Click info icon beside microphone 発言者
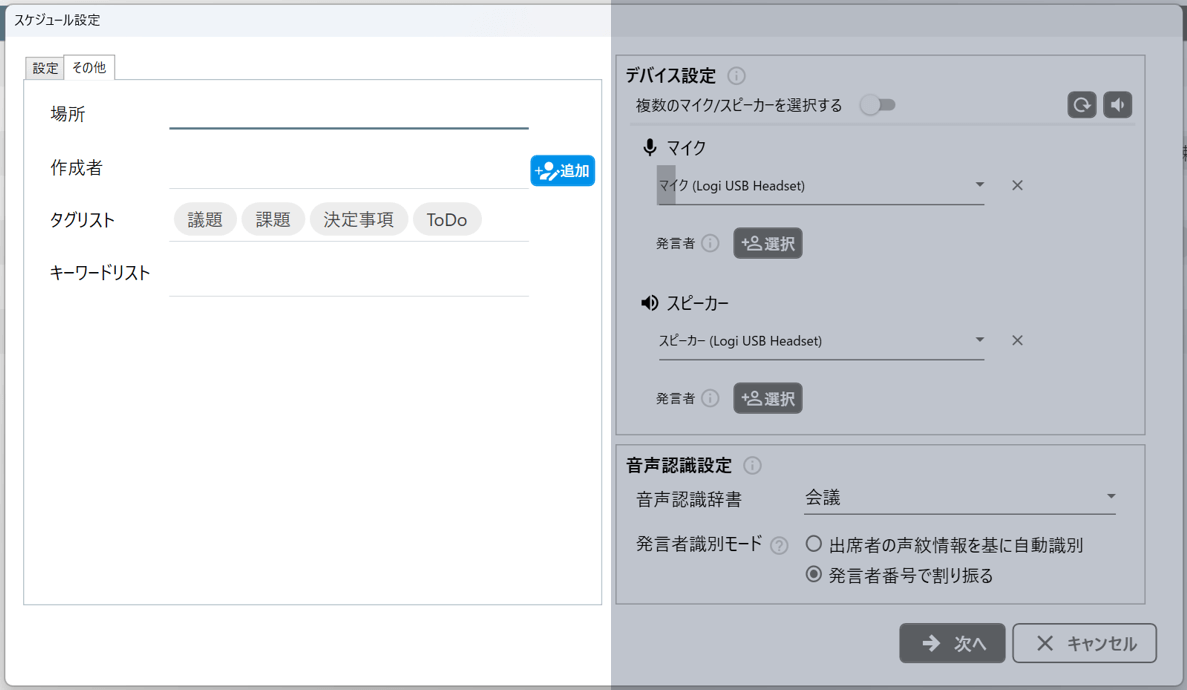Image resolution: width=1187 pixels, height=690 pixels. click(x=710, y=243)
